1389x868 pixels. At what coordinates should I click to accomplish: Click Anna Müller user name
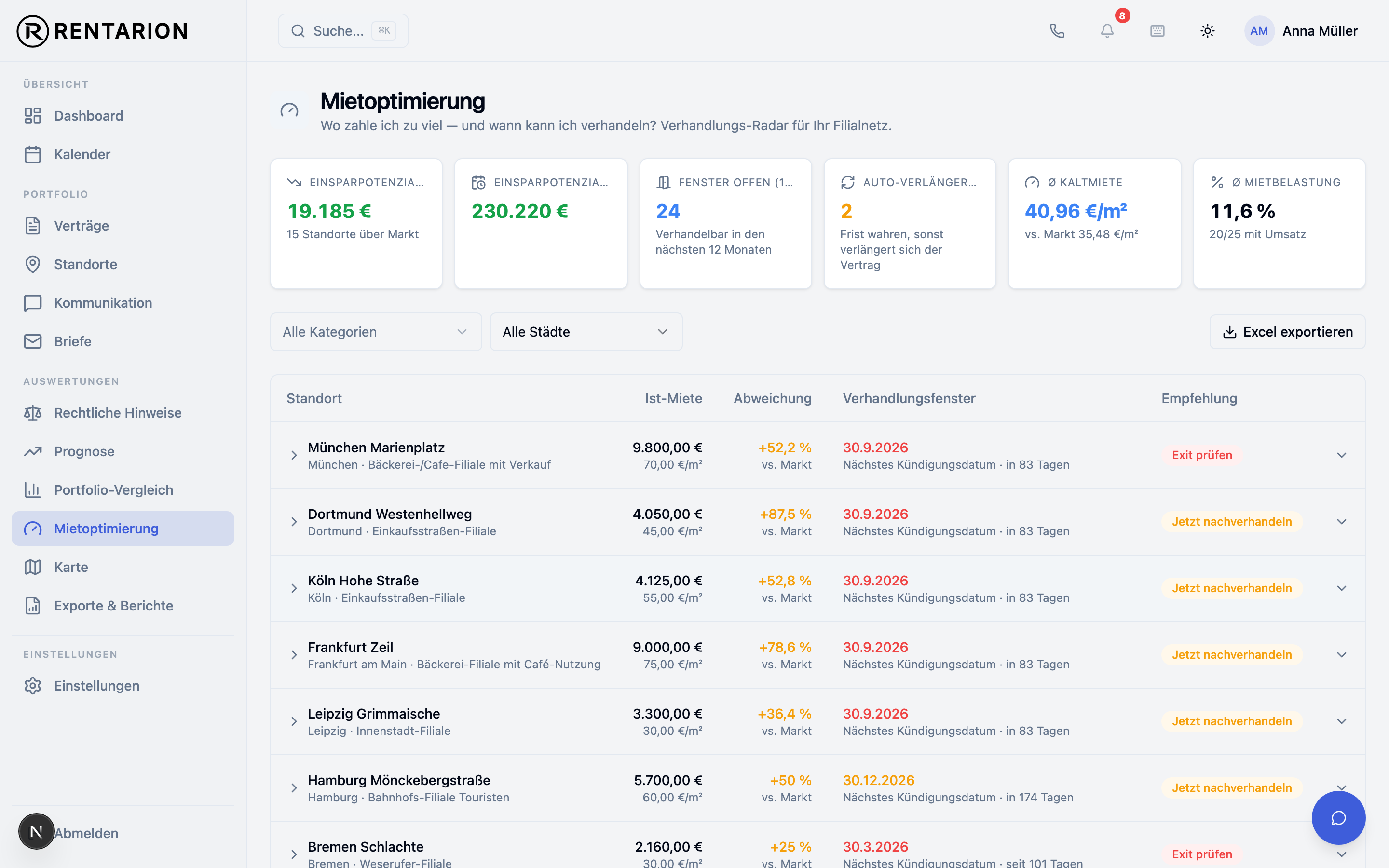pyautogui.click(x=1320, y=31)
